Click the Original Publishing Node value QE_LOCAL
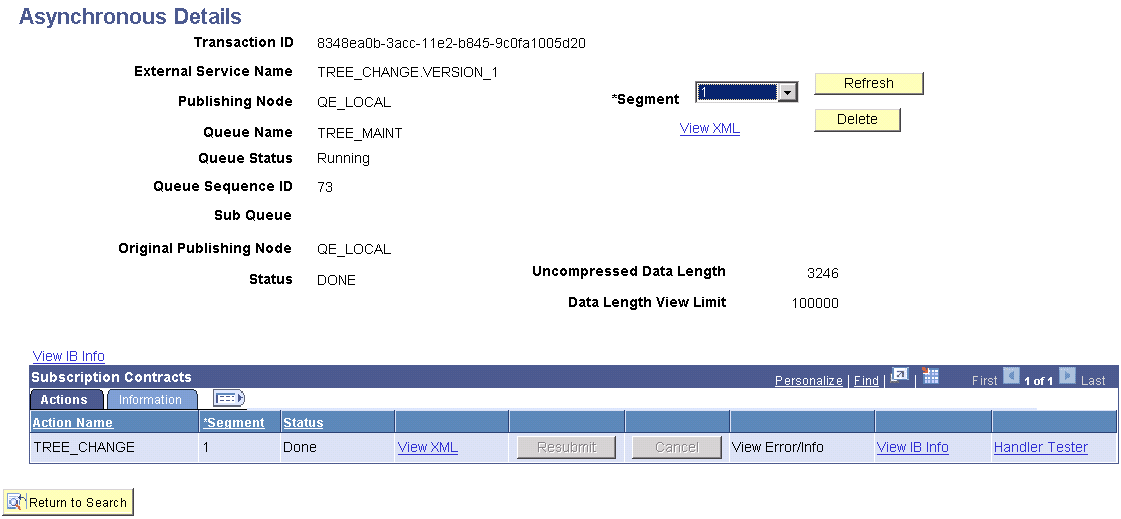Image resolution: width=1121 pixels, height=519 pixels. (354, 249)
